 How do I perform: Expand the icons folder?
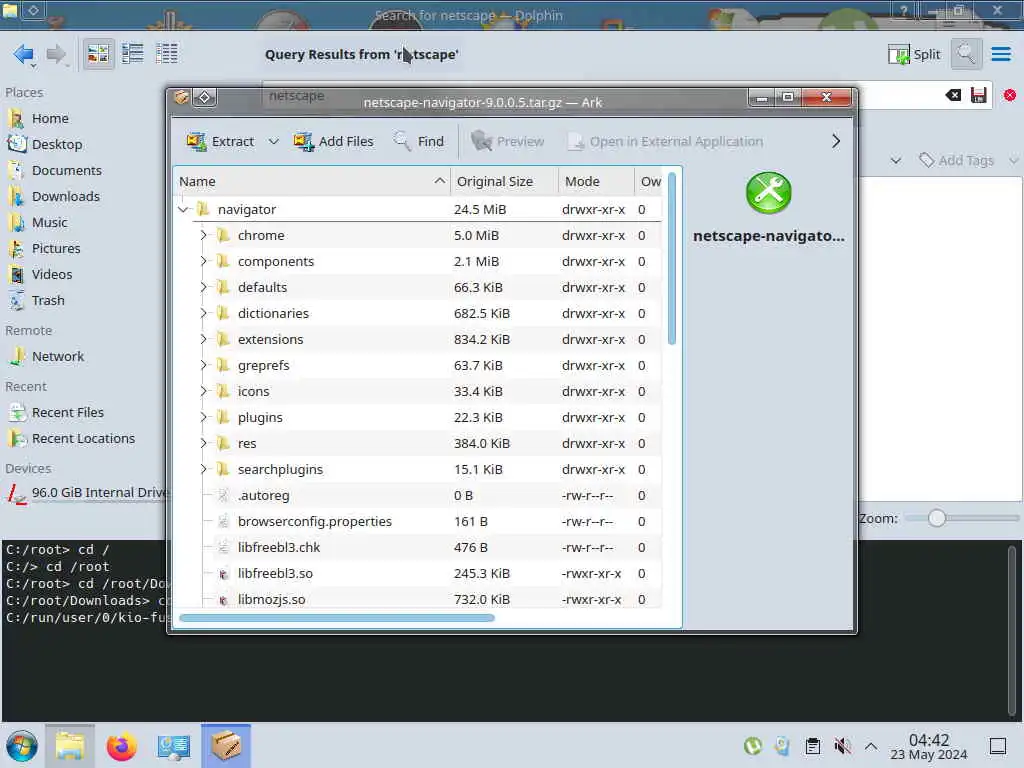click(x=203, y=391)
